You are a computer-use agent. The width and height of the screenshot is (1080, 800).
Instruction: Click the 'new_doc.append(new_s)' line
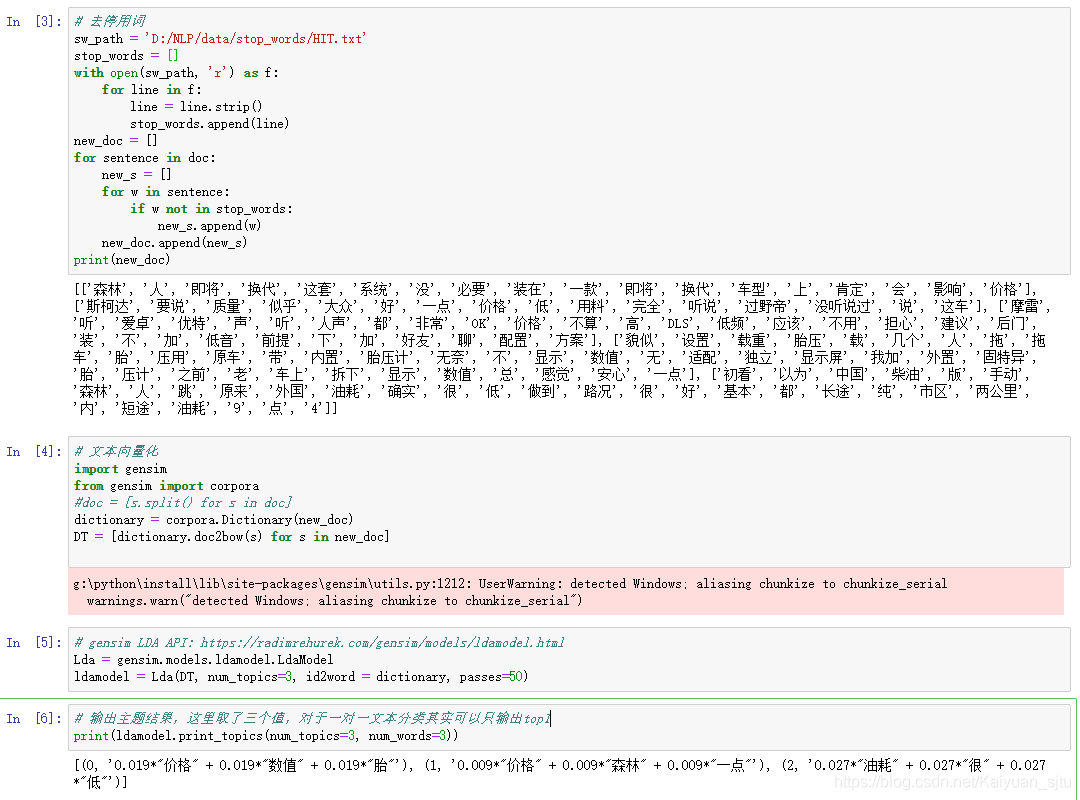coord(174,243)
